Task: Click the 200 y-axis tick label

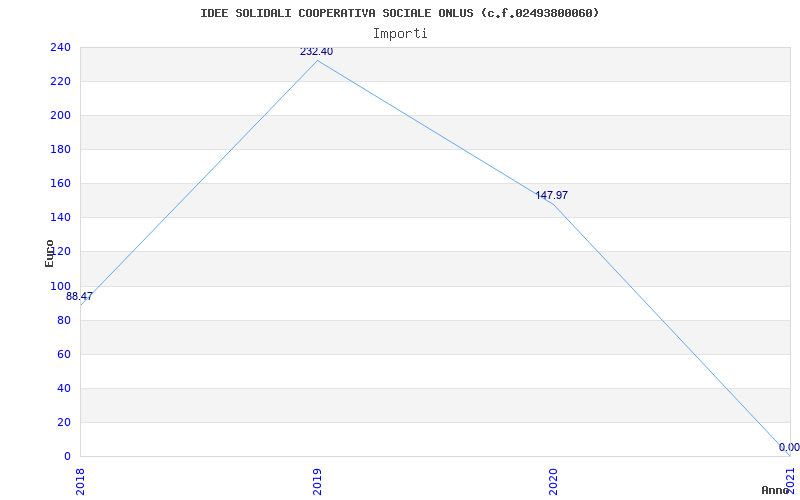Action: tap(60, 116)
